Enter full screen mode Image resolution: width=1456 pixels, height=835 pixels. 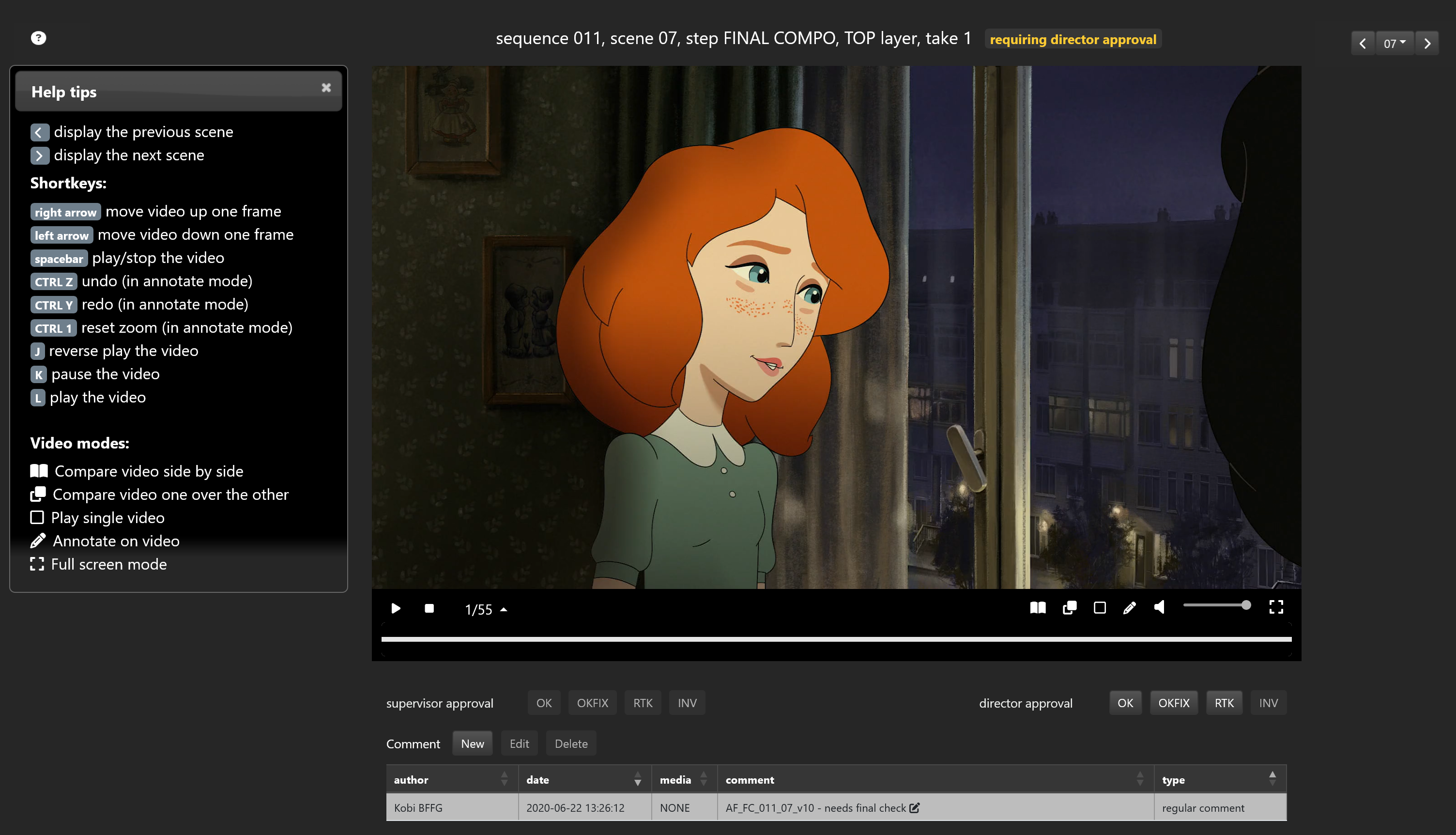1276,607
